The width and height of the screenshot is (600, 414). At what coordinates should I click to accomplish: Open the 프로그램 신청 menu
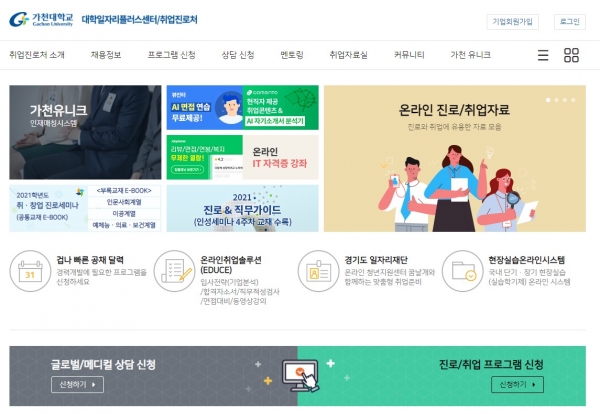171,55
